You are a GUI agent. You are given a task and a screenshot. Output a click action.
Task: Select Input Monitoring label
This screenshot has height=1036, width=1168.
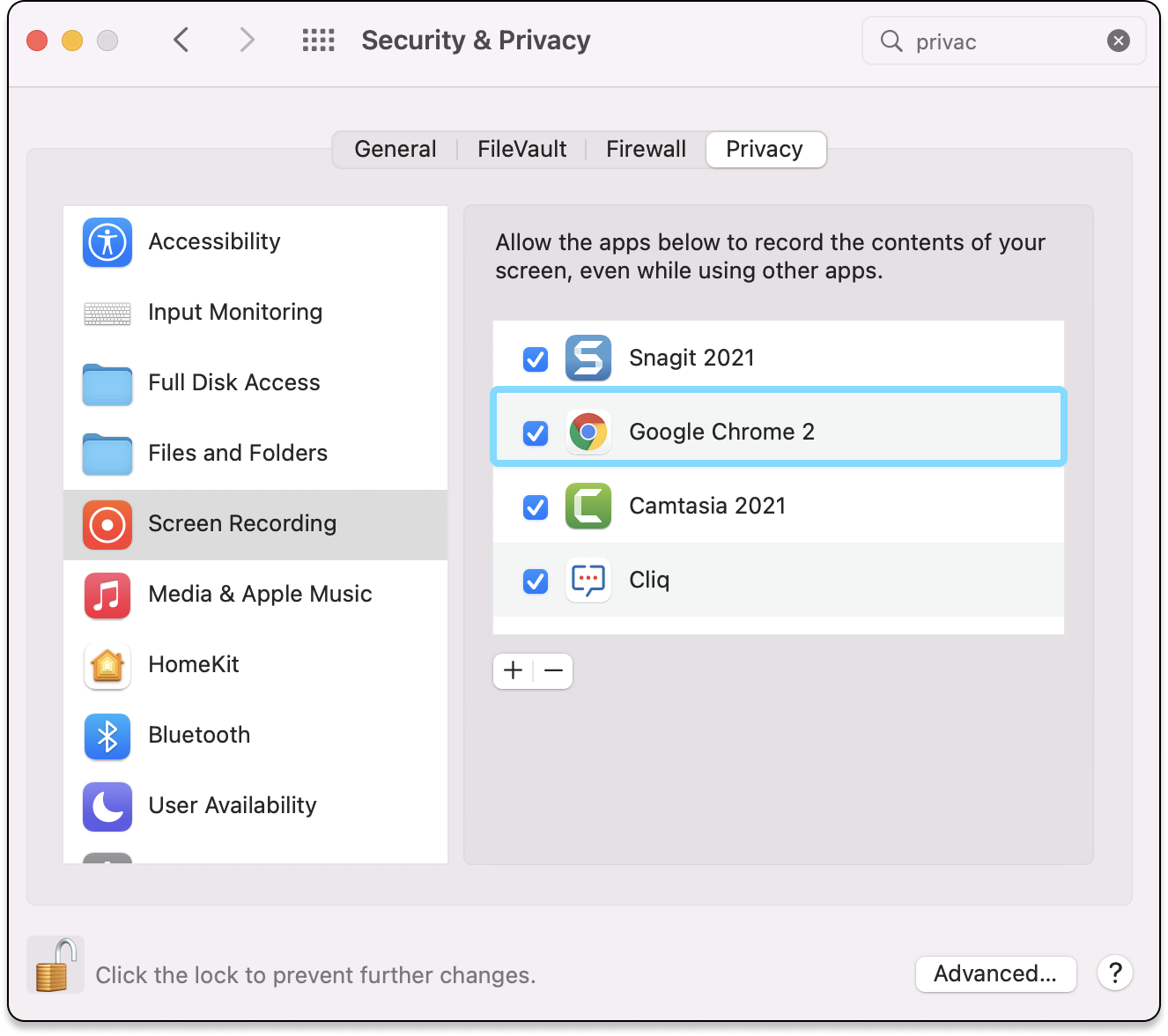point(235,312)
